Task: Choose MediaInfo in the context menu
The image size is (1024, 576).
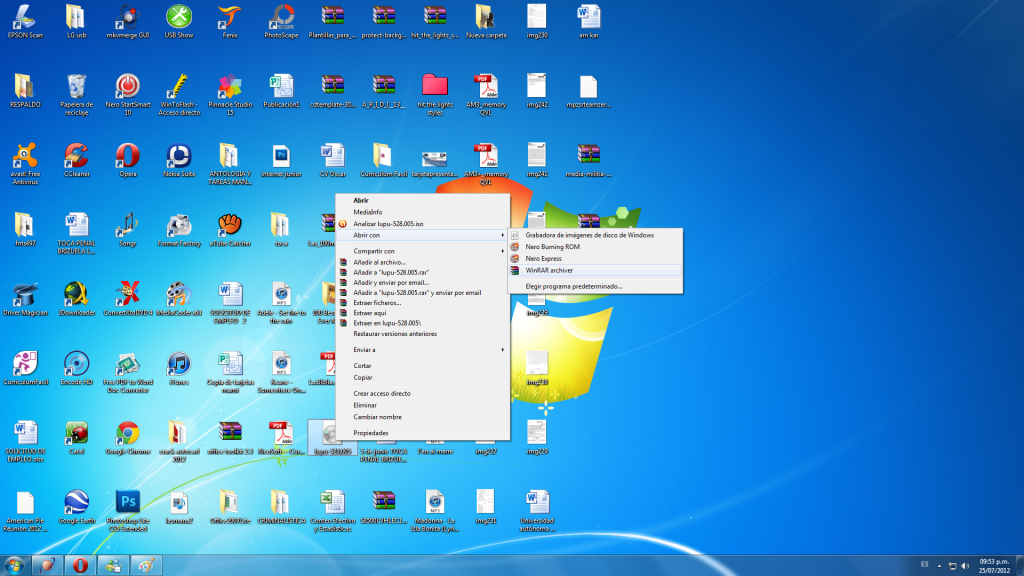Action: pyautogui.click(x=423, y=212)
